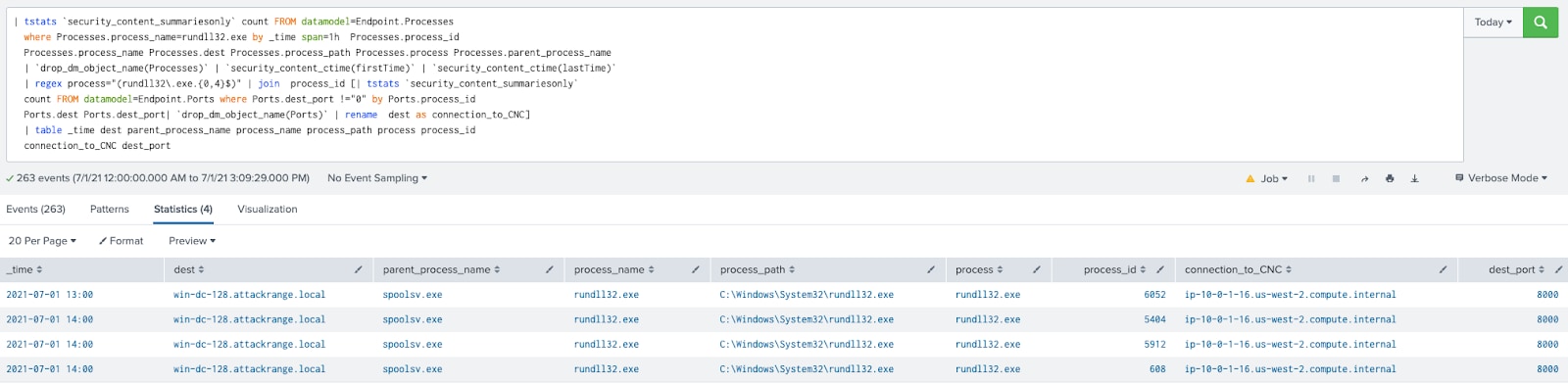Print the search results

pos(1390,178)
